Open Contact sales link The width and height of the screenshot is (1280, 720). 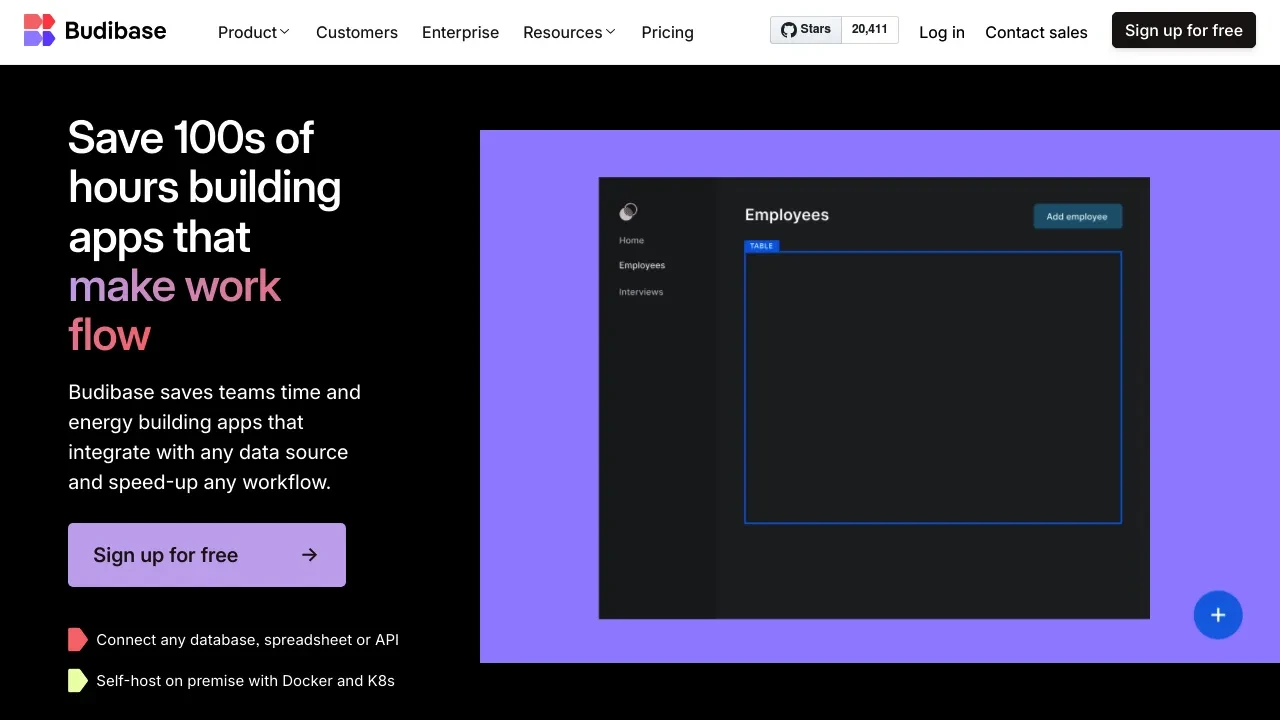pyautogui.click(x=1036, y=32)
